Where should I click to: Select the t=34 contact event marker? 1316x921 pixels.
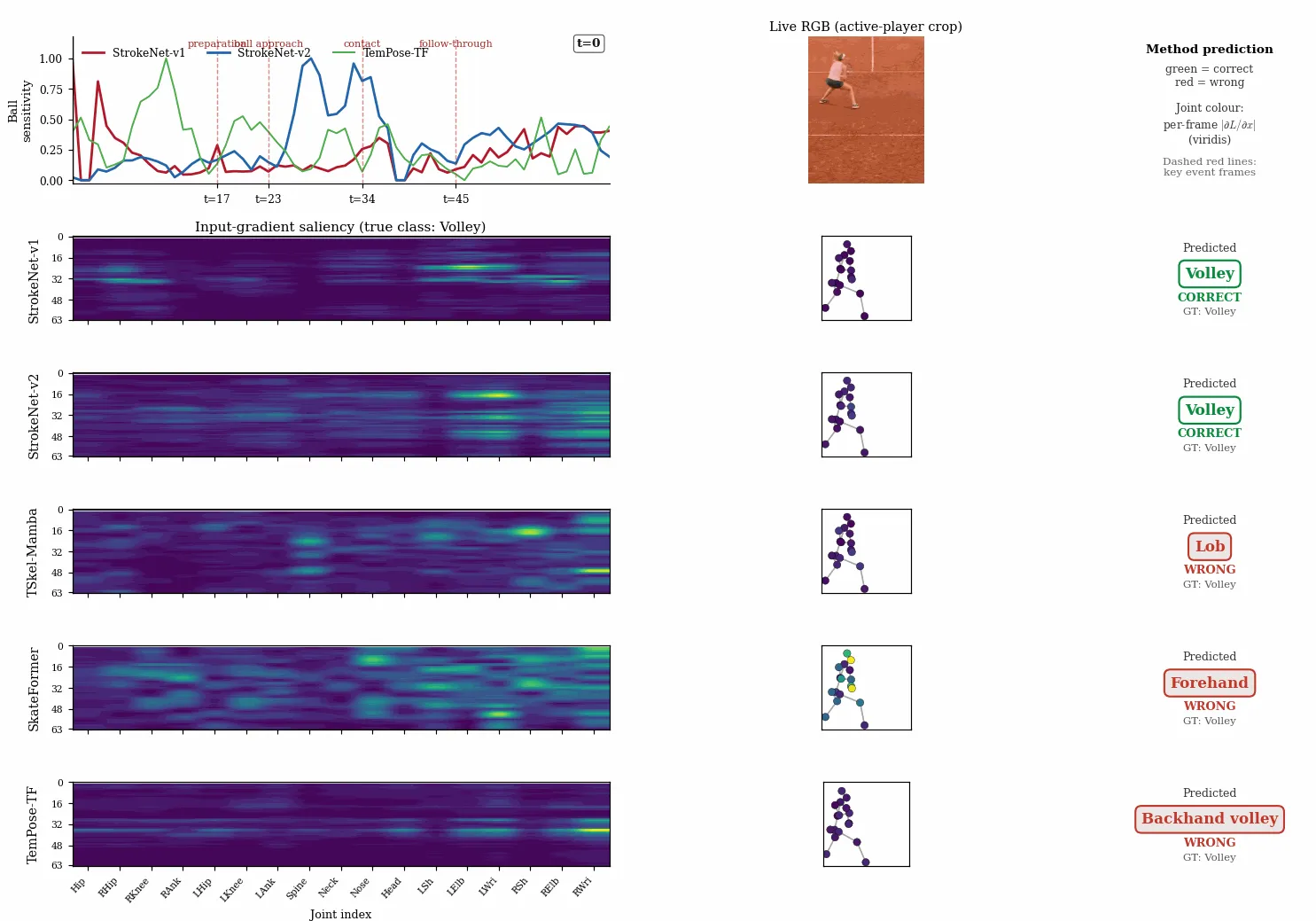point(362,199)
